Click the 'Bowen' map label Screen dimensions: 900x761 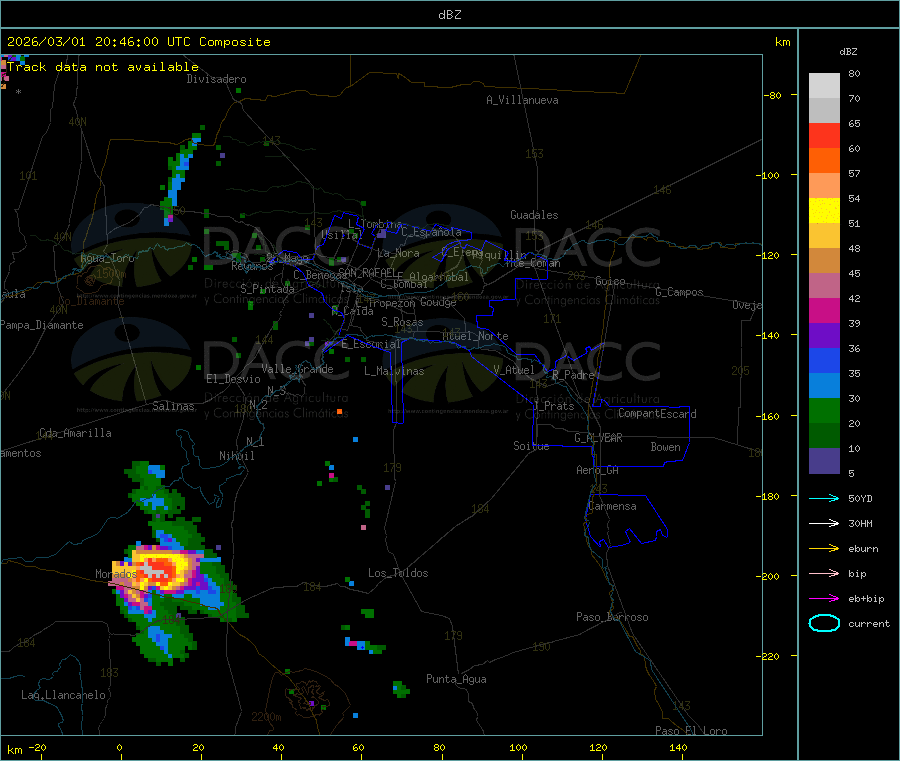click(666, 446)
